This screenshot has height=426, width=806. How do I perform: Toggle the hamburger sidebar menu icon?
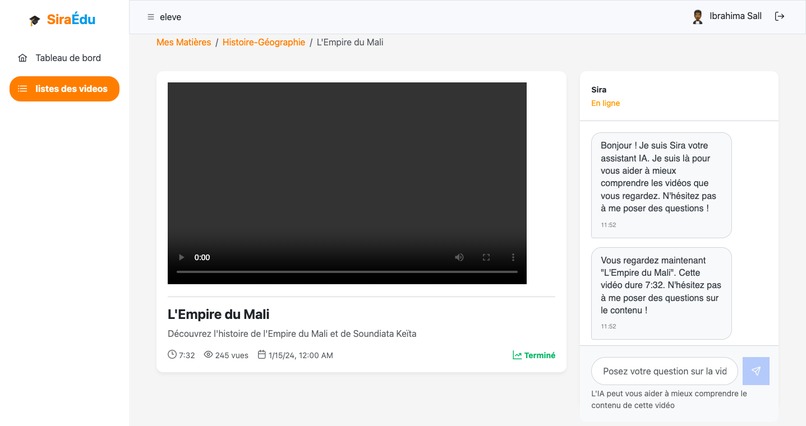(x=151, y=17)
